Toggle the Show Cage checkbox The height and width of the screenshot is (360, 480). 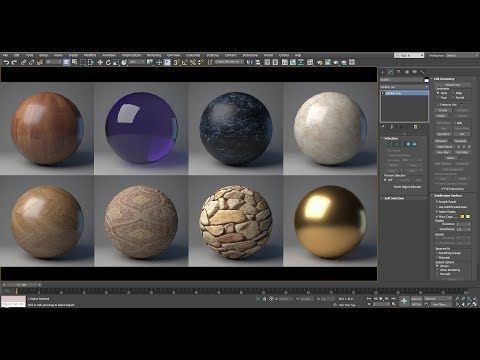pos(437,217)
